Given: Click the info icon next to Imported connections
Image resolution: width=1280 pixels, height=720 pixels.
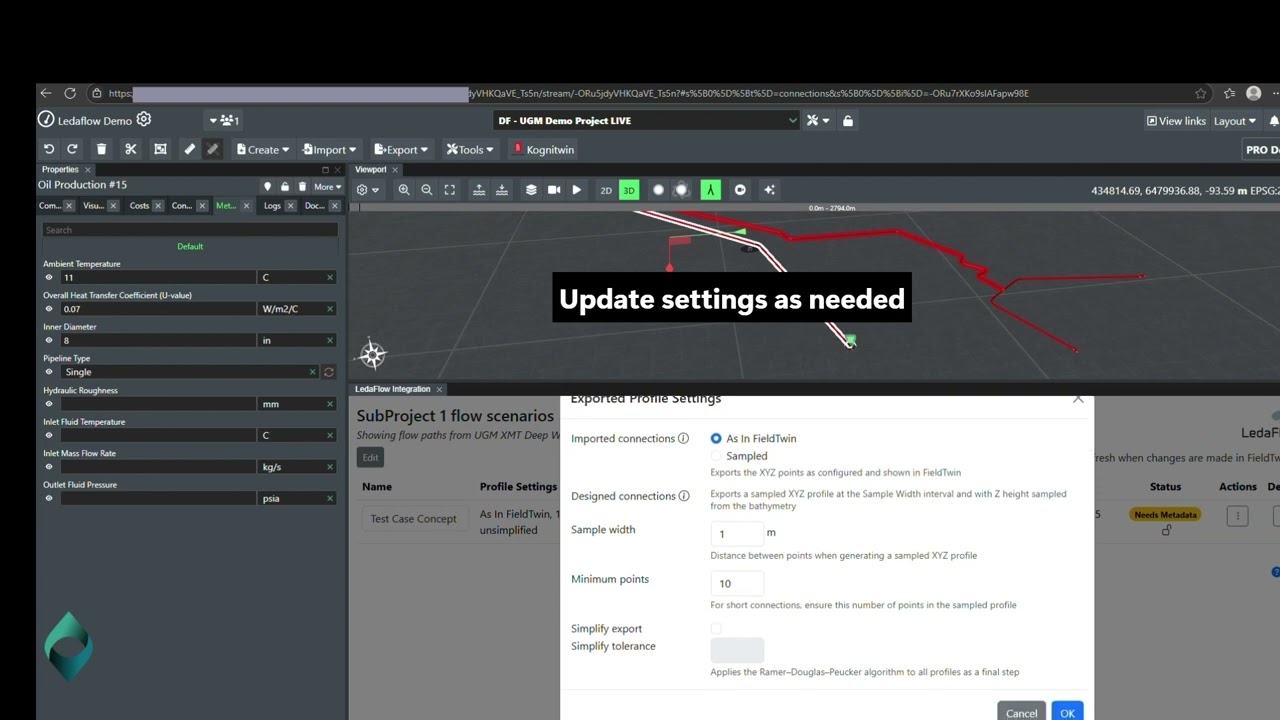Looking at the screenshot, I should point(683,438).
